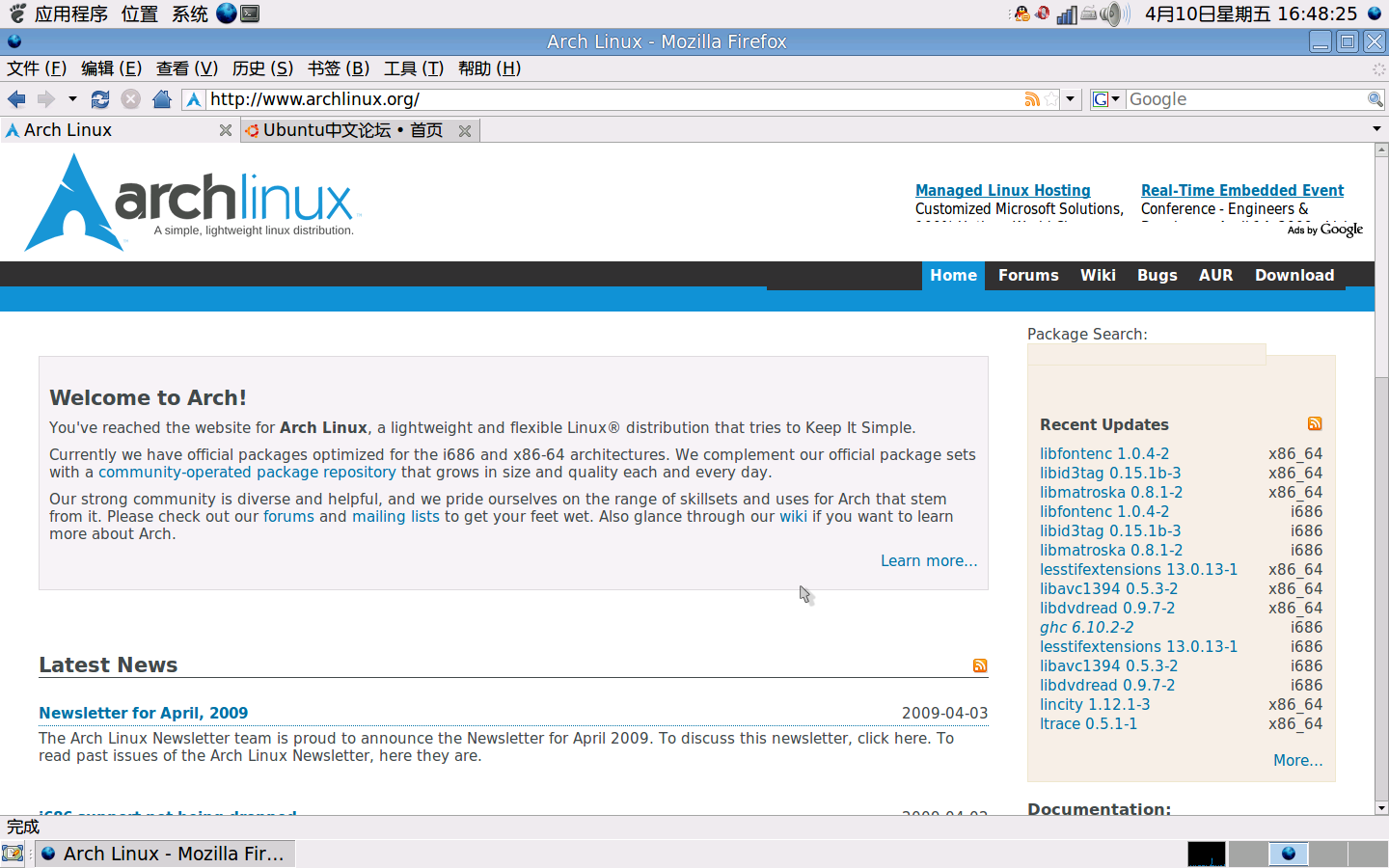Open the list all tabs dropdown
The width and height of the screenshot is (1389, 868).
point(1376,129)
